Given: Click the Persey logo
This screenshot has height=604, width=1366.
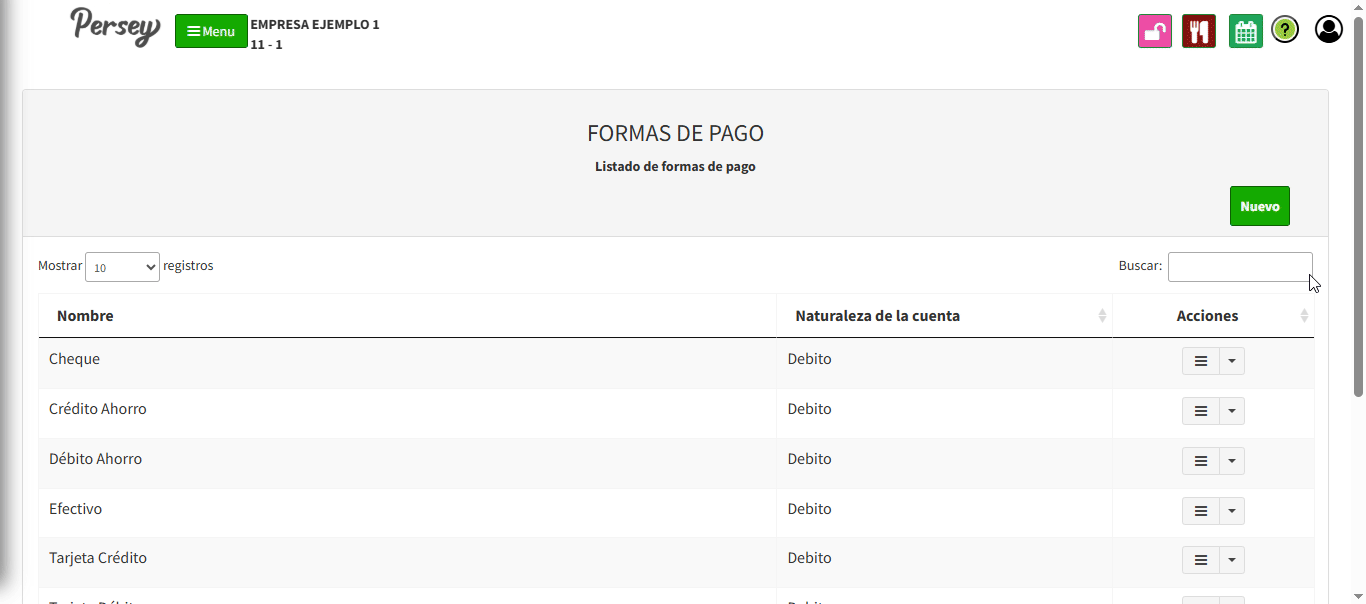Looking at the screenshot, I should pos(115,27).
